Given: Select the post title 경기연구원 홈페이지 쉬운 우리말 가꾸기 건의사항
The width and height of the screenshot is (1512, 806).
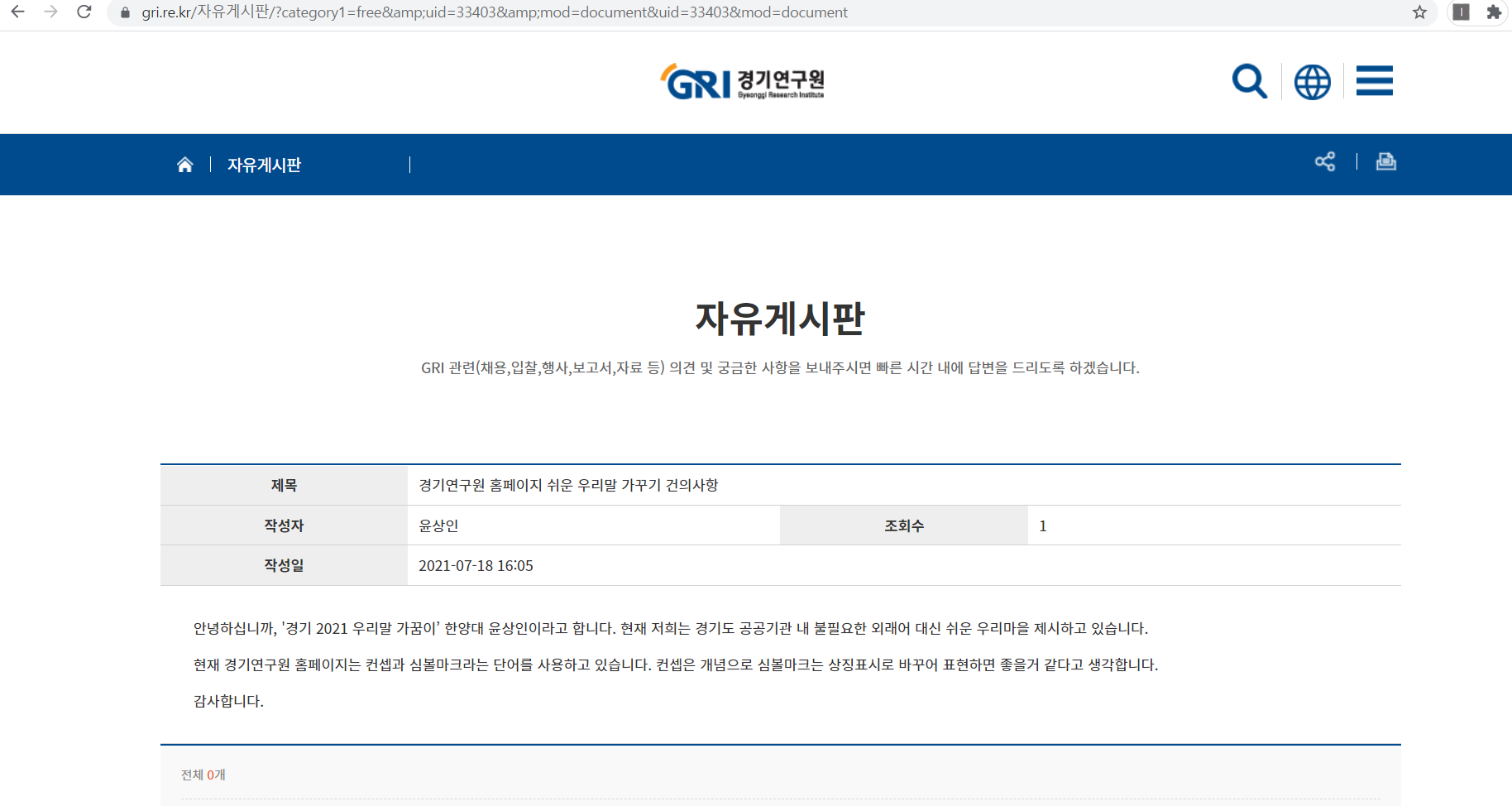Looking at the screenshot, I should point(568,485).
